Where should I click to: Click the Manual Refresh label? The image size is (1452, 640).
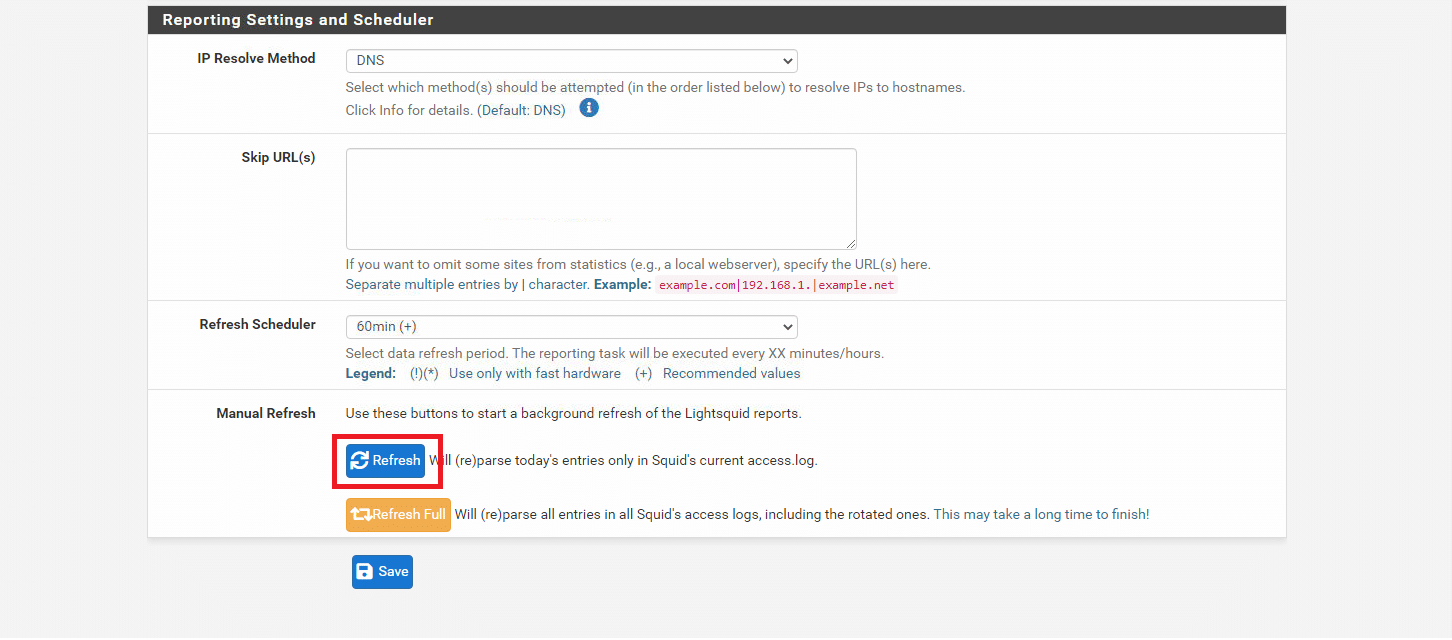coord(266,413)
